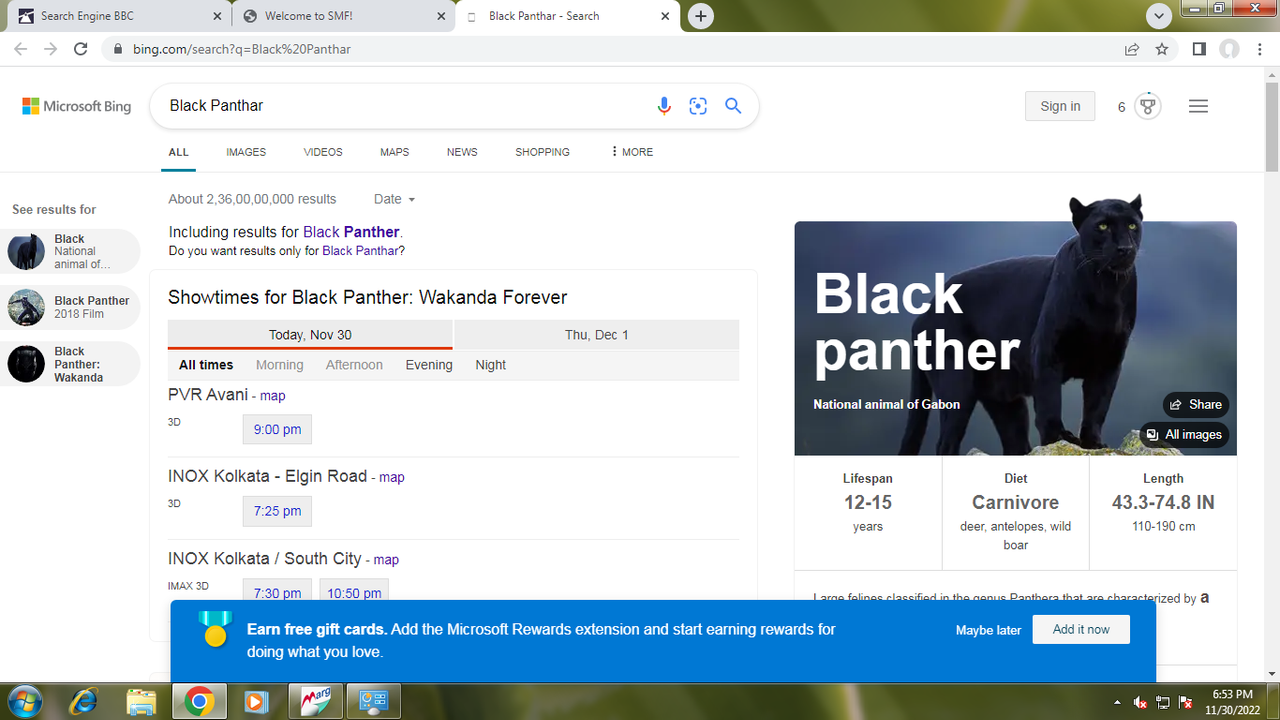The image size is (1280, 720).
Task: Click the microphone voice search icon
Action: pyautogui.click(x=664, y=106)
